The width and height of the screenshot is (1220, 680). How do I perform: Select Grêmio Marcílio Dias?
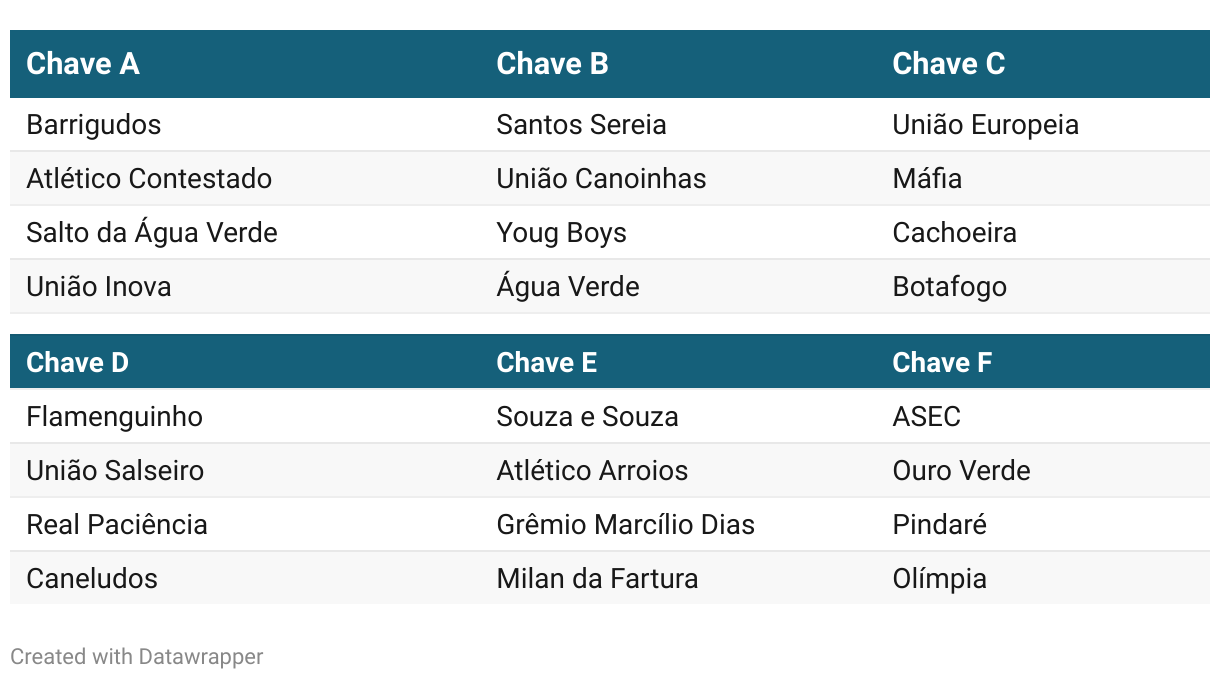pyautogui.click(x=625, y=525)
